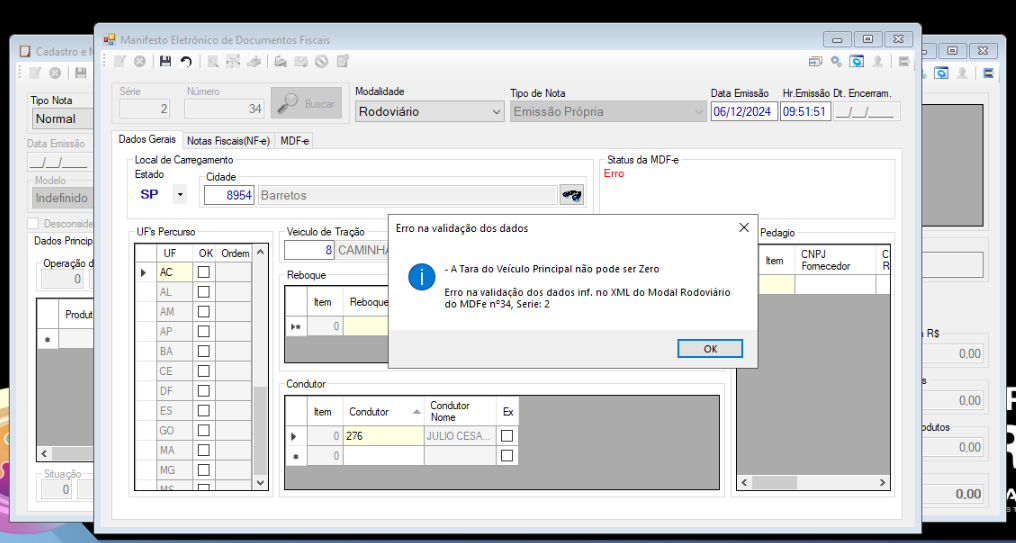Viewport: 1016px width, 543px height.
Task: Check the OK box for BA row
Action: point(203,351)
